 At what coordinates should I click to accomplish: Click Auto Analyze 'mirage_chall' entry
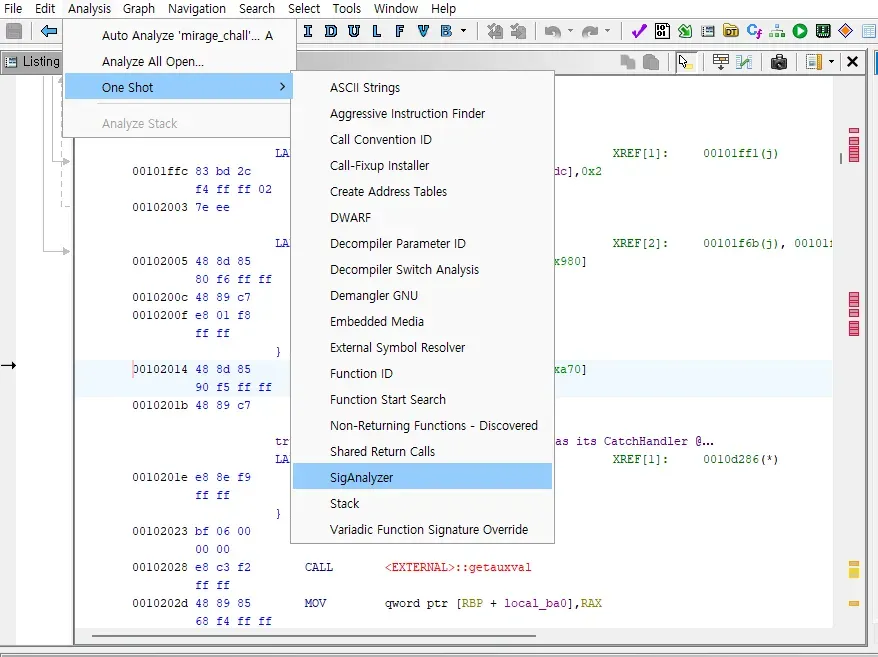(180, 35)
